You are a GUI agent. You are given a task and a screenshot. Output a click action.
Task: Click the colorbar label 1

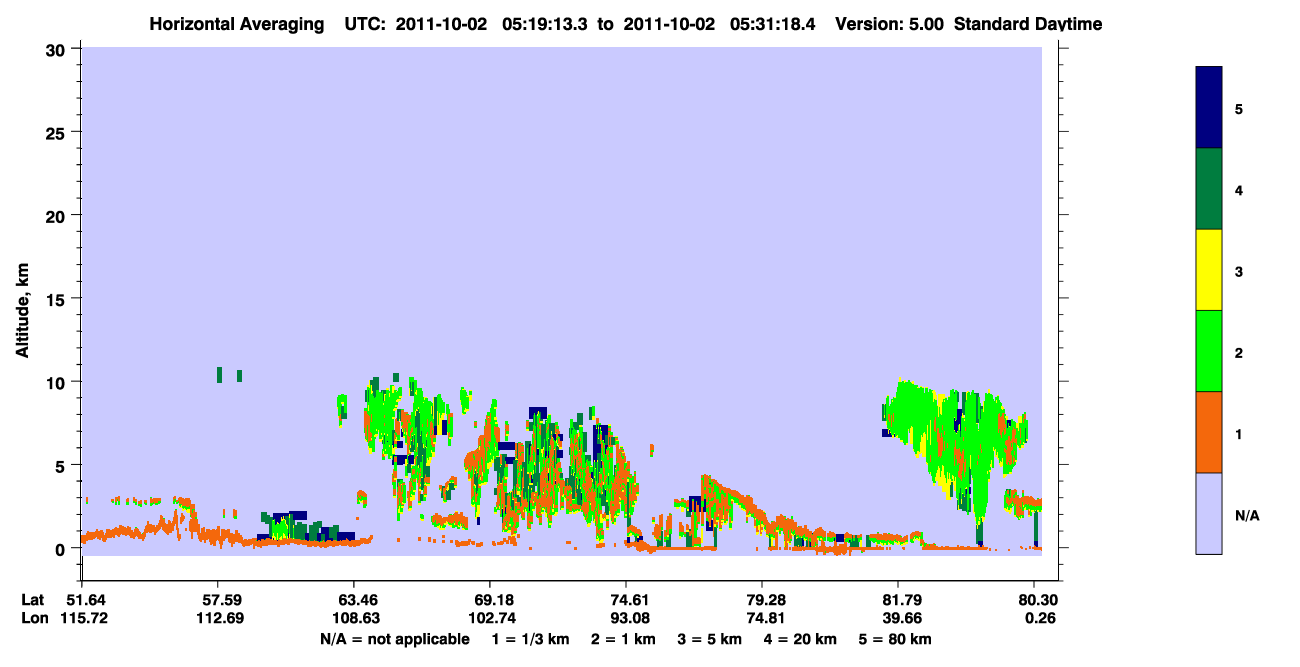[x=1239, y=433]
